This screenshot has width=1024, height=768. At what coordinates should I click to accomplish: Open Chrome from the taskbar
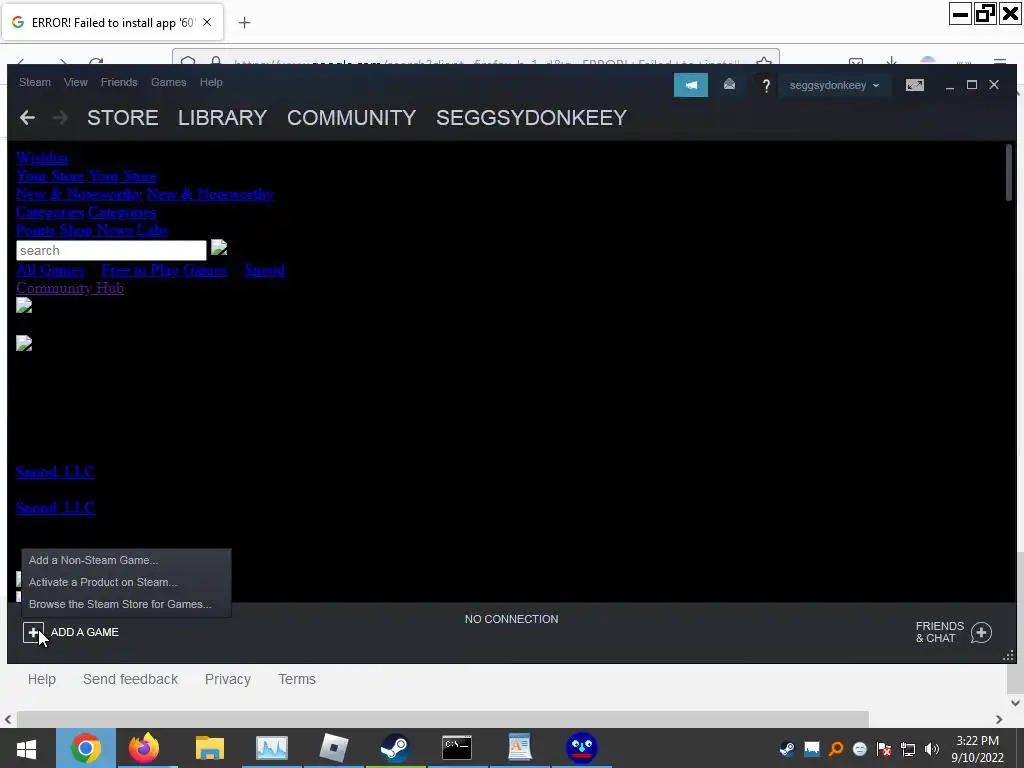(86, 748)
